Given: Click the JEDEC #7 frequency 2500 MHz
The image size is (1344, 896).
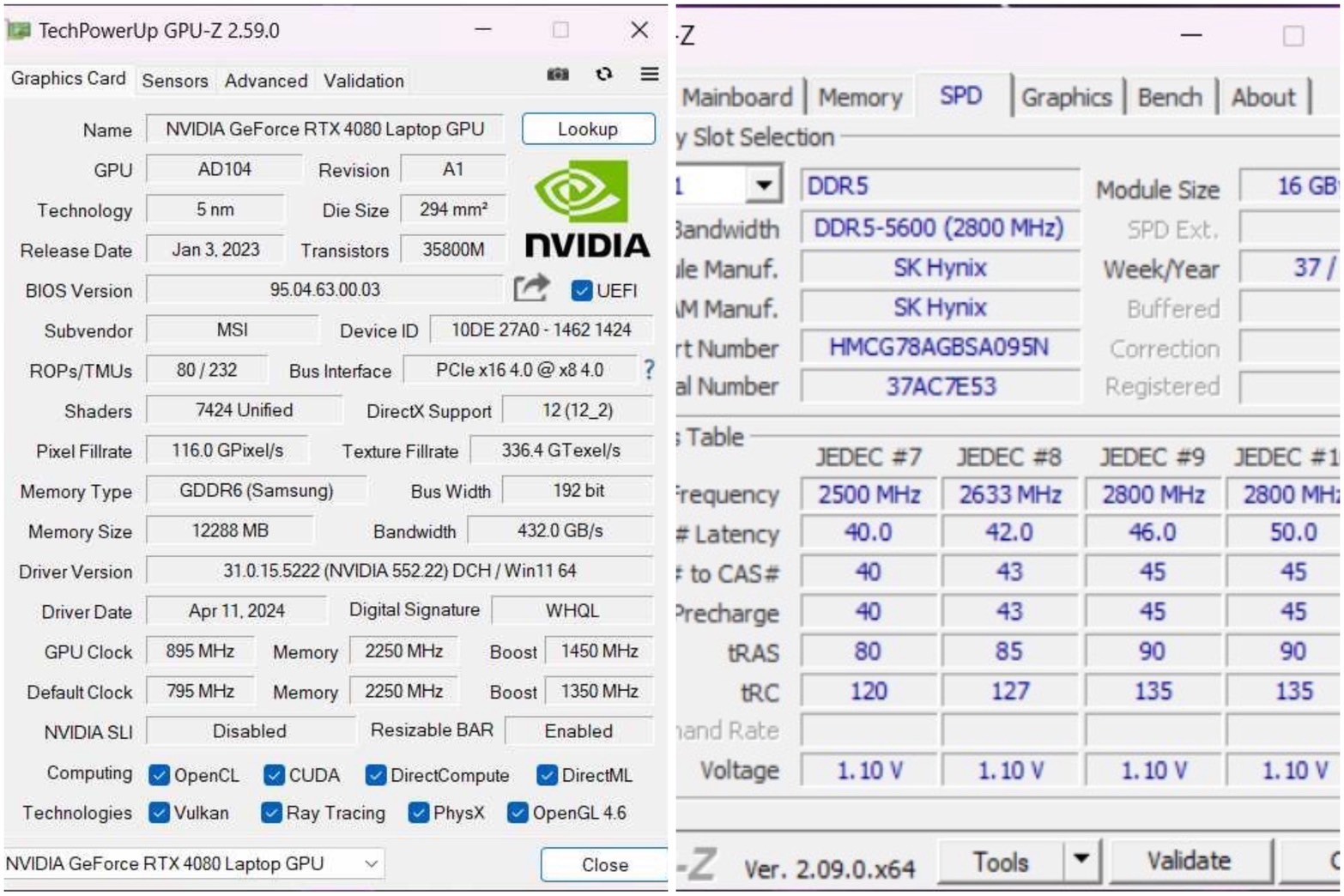Looking at the screenshot, I should tap(869, 494).
